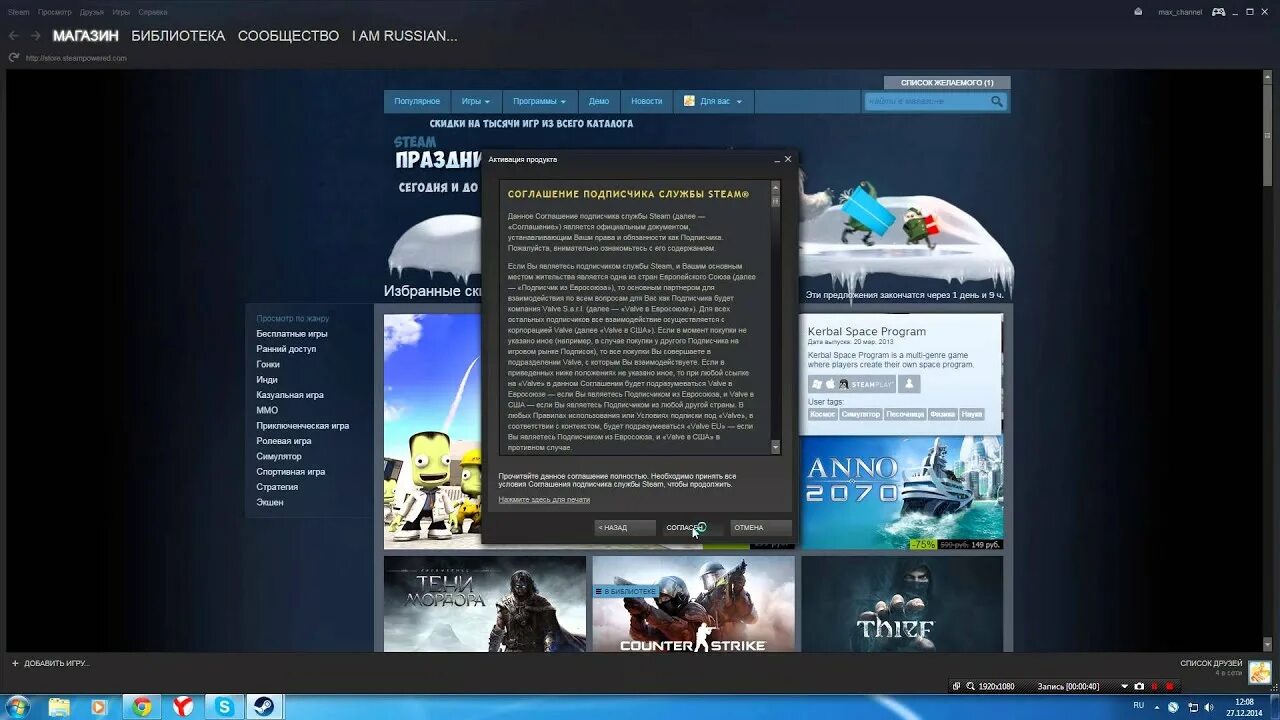Image resolution: width=1280 pixels, height=720 pixels.
Task: Stop the recording with red stop icon
Action: coord(1168,686)
